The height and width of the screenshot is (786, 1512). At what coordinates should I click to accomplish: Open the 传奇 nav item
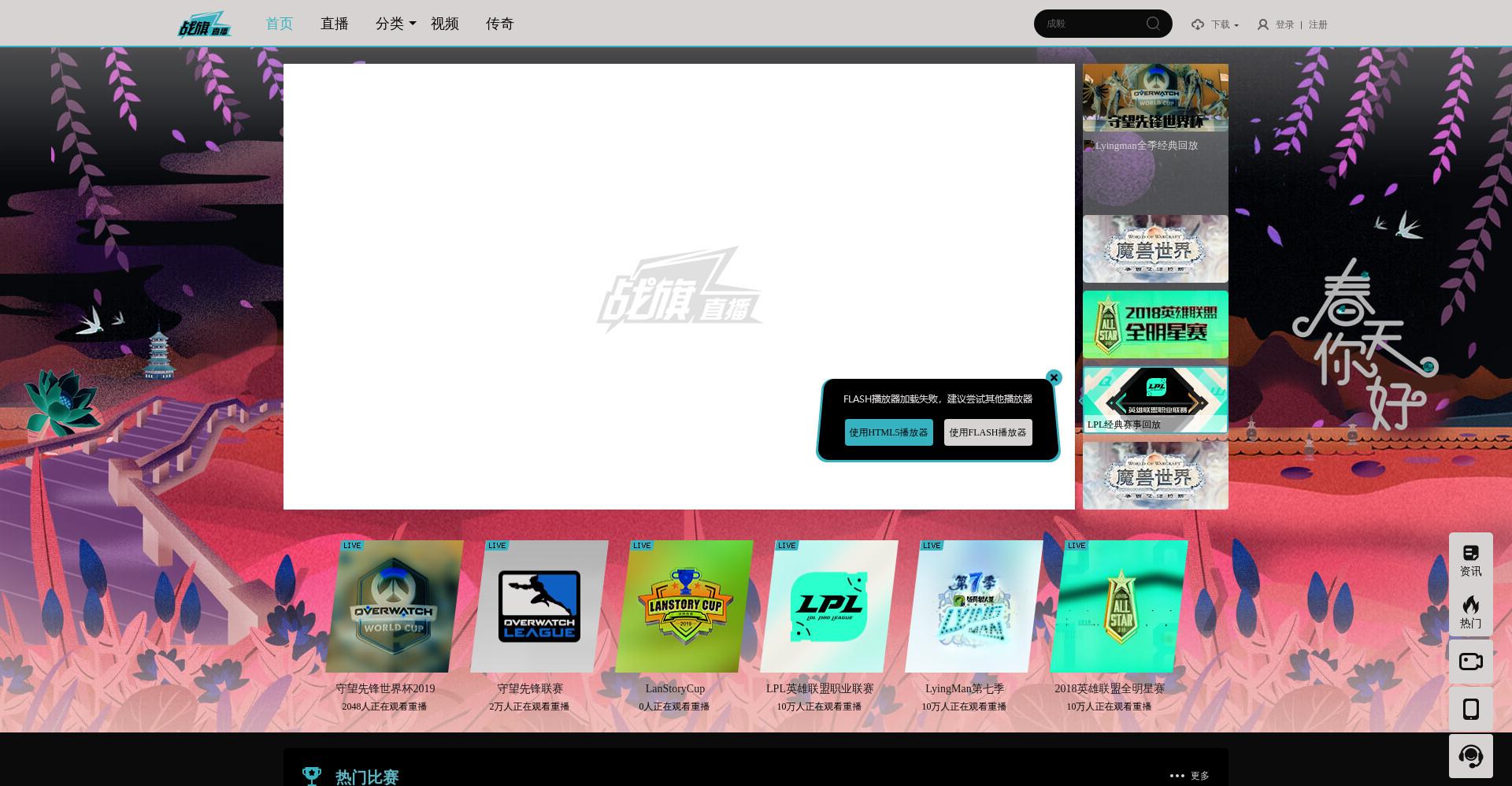[x=500, y=24]
